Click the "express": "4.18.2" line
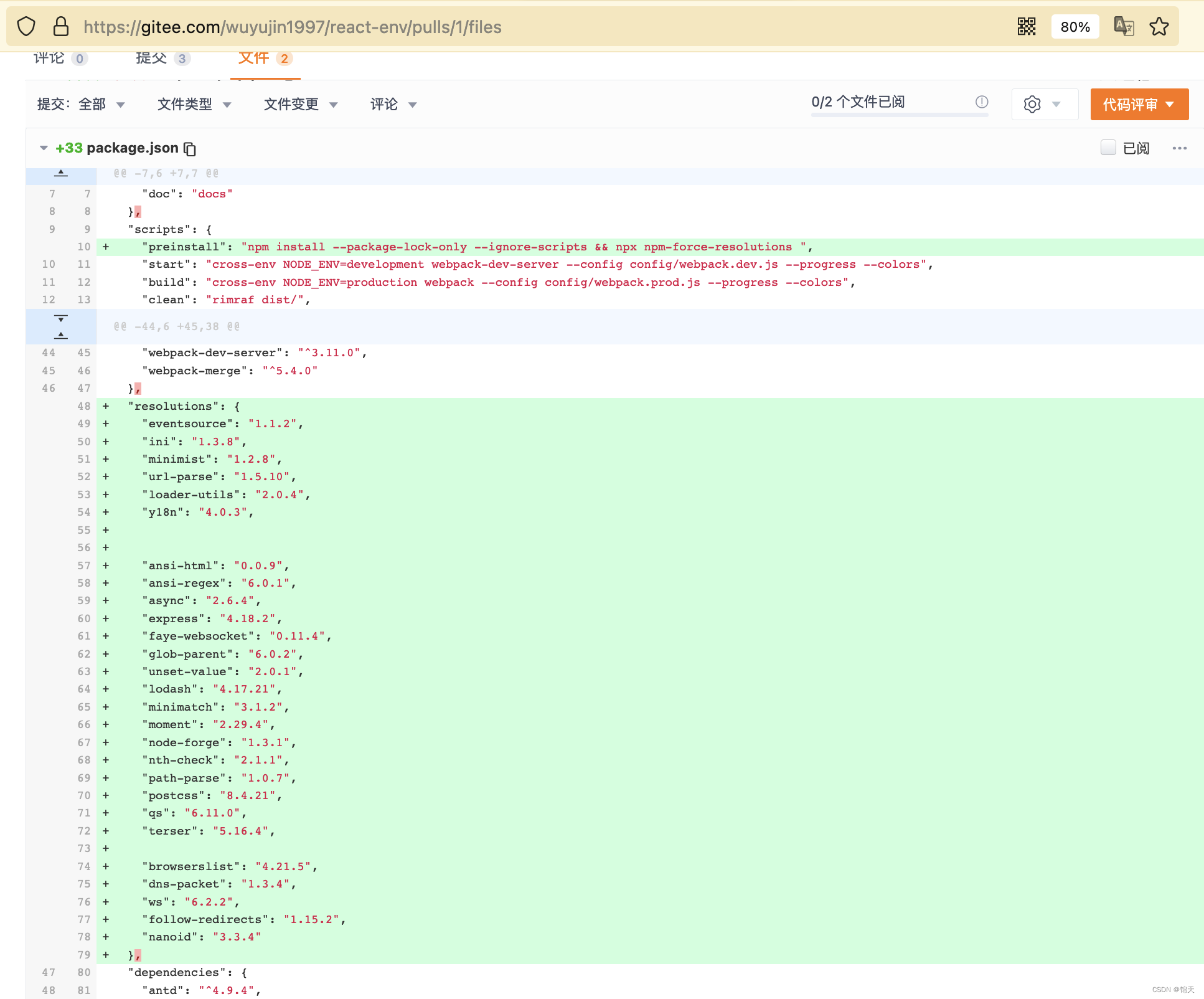This screenshot has height=999, width=1204. point(212,619)
